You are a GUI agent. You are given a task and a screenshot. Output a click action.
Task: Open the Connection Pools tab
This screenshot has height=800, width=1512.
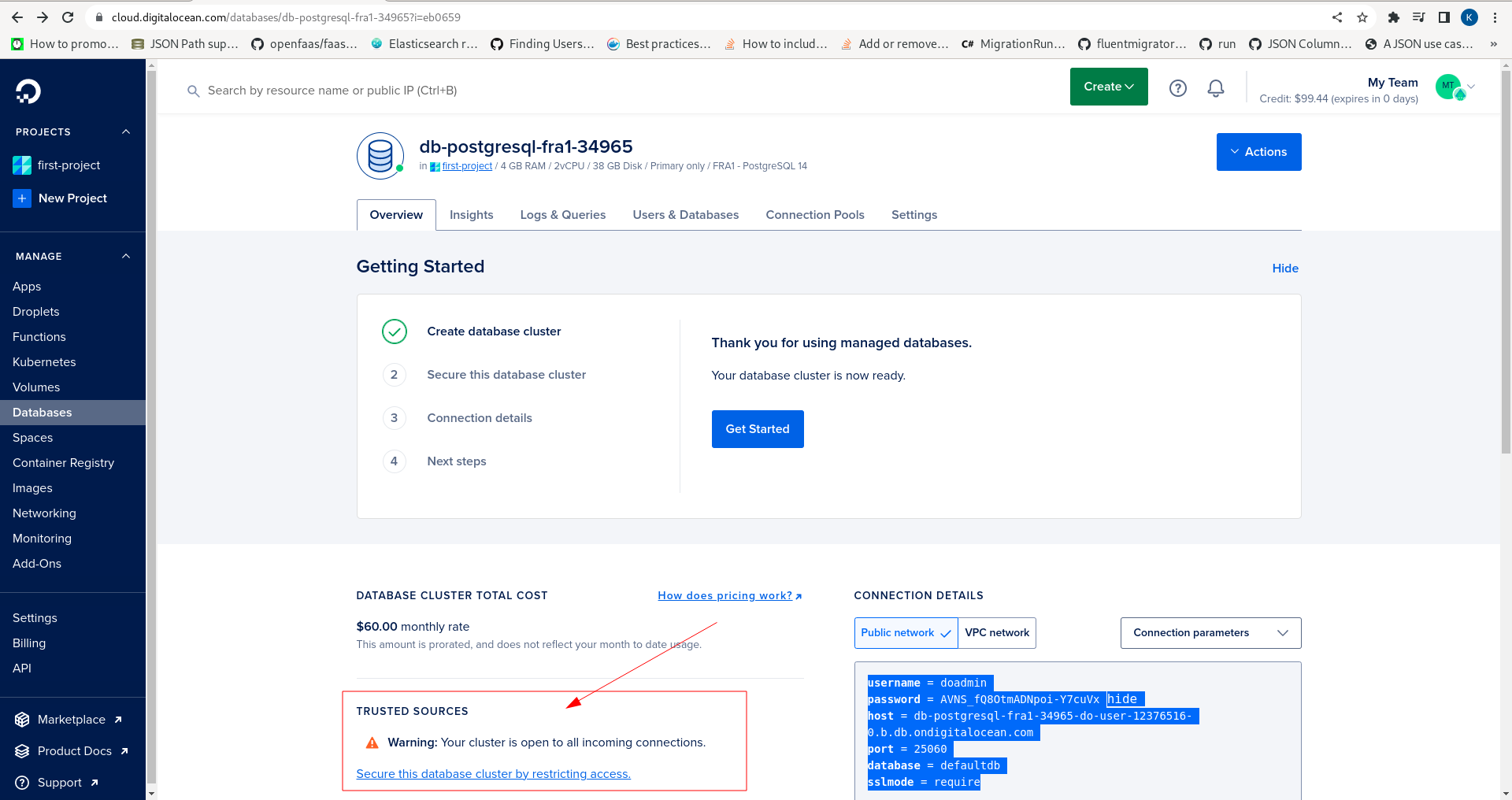tap(814, 215)
